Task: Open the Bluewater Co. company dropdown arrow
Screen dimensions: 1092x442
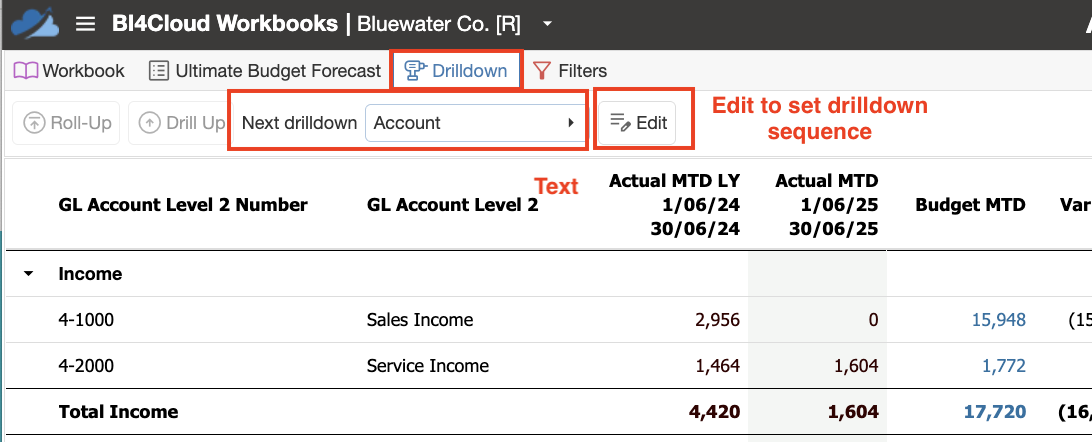Action: coord(547,24)
